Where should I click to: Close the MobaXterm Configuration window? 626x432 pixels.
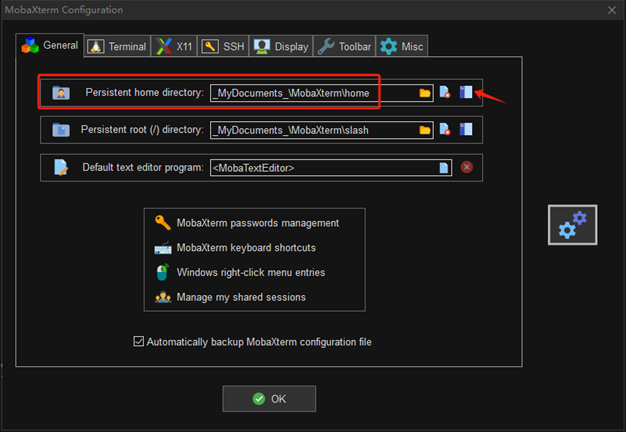click(612, 10)
